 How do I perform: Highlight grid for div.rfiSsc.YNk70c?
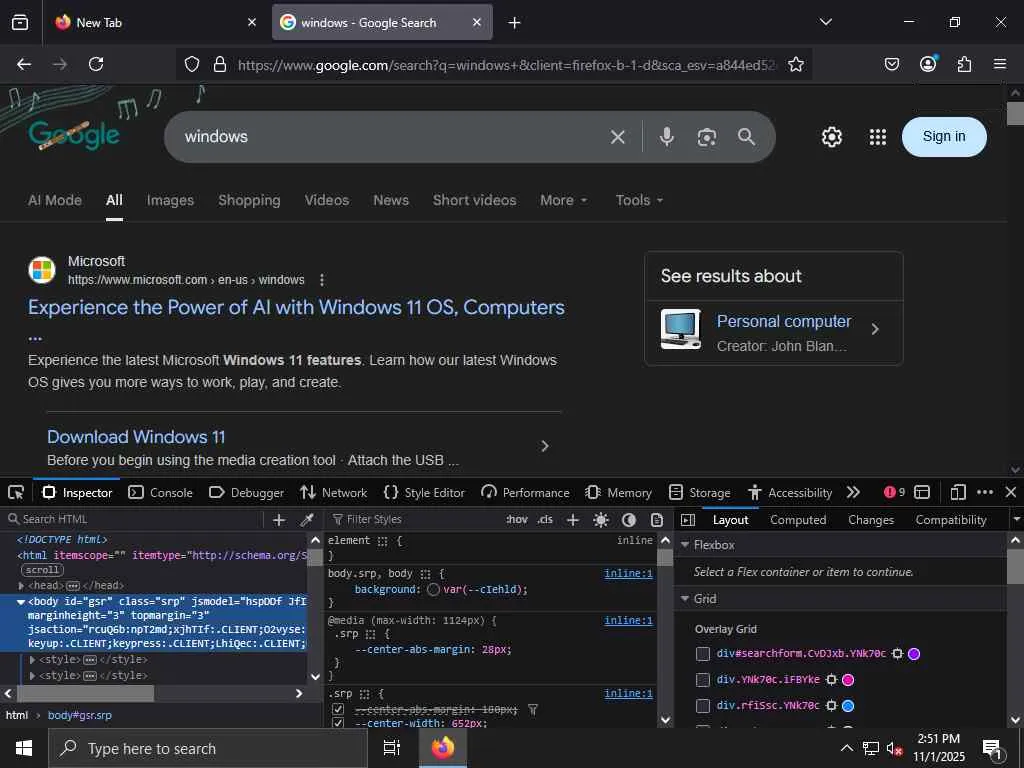[x=831, y=706]
